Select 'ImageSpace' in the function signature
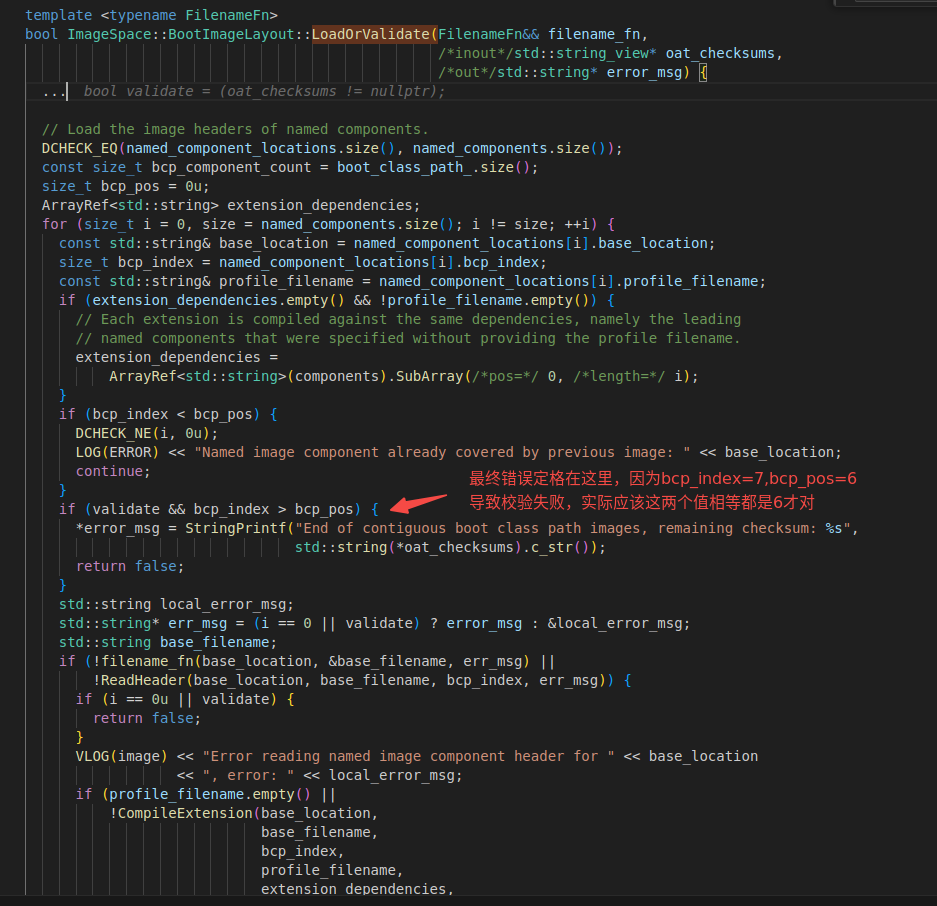 coord(109,35)
